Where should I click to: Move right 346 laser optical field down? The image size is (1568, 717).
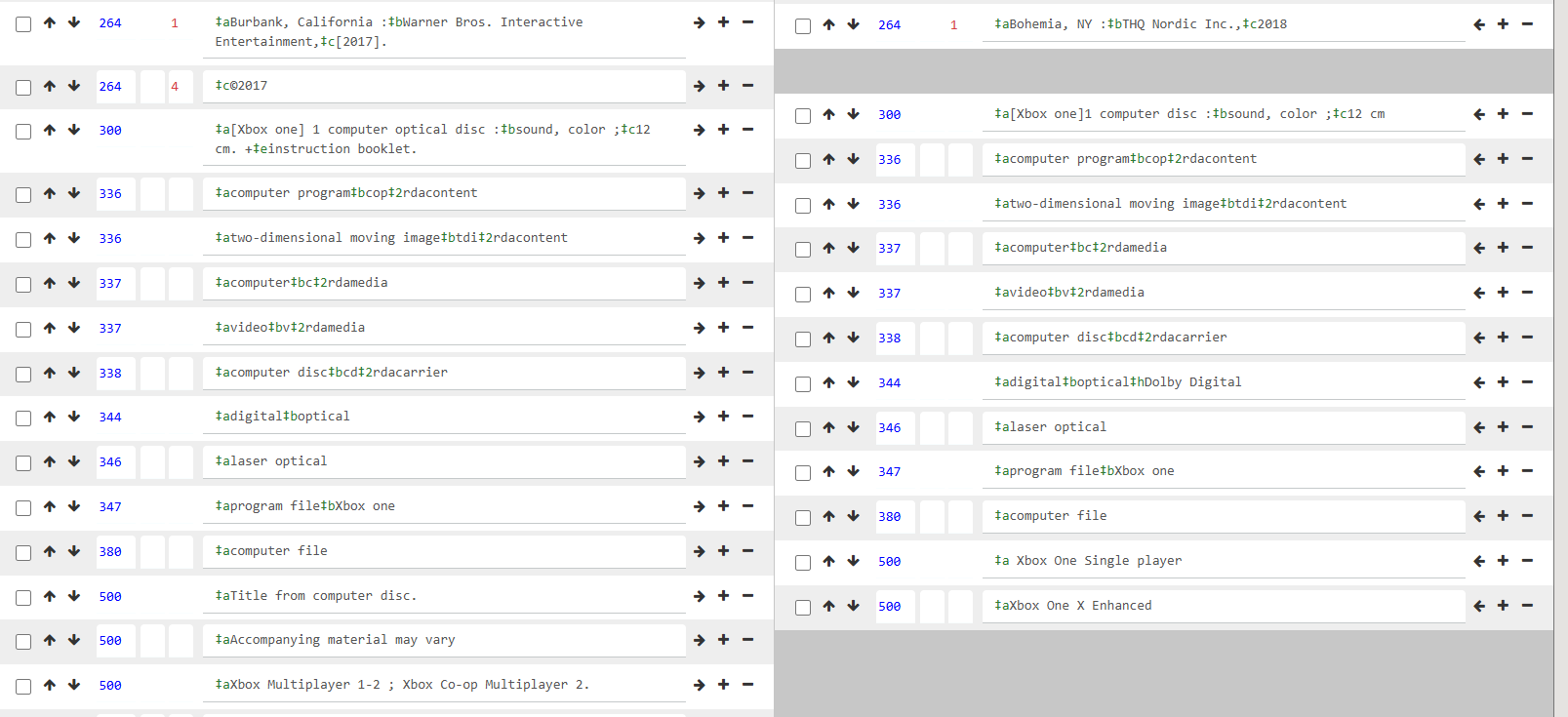click(x=854, y=427)
